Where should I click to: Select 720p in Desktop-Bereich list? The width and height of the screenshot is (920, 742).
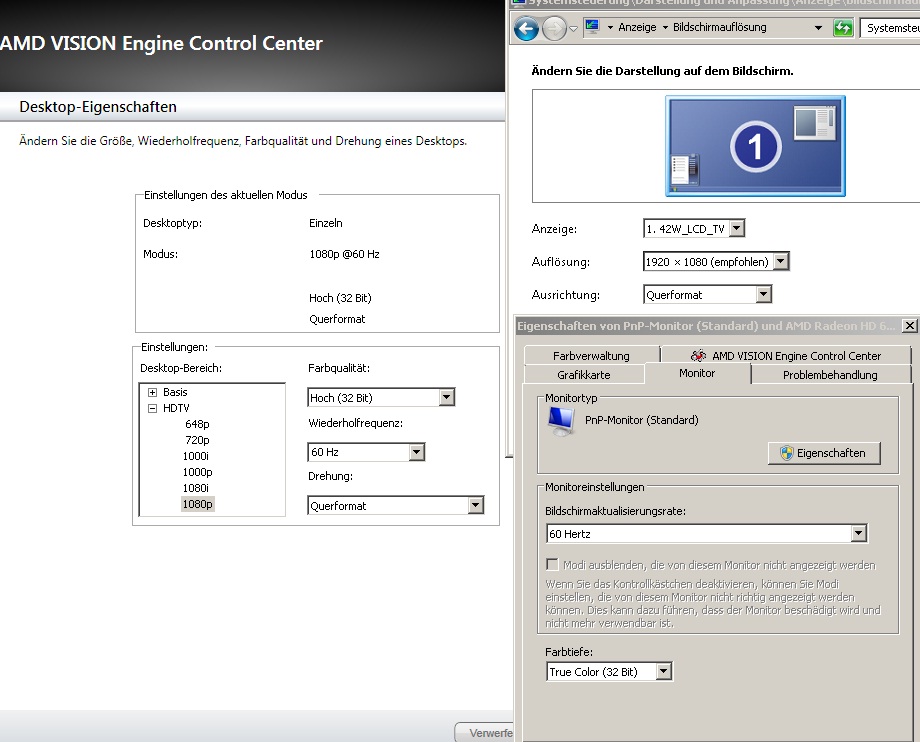point(197,440)
